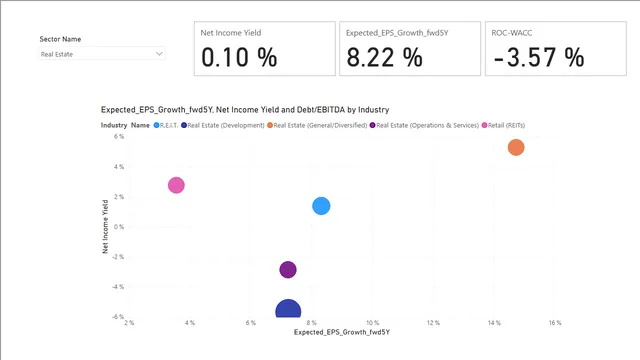640x360 pixels.
Task: Click Real Estate (Development) legend marker
Action: 184,125
